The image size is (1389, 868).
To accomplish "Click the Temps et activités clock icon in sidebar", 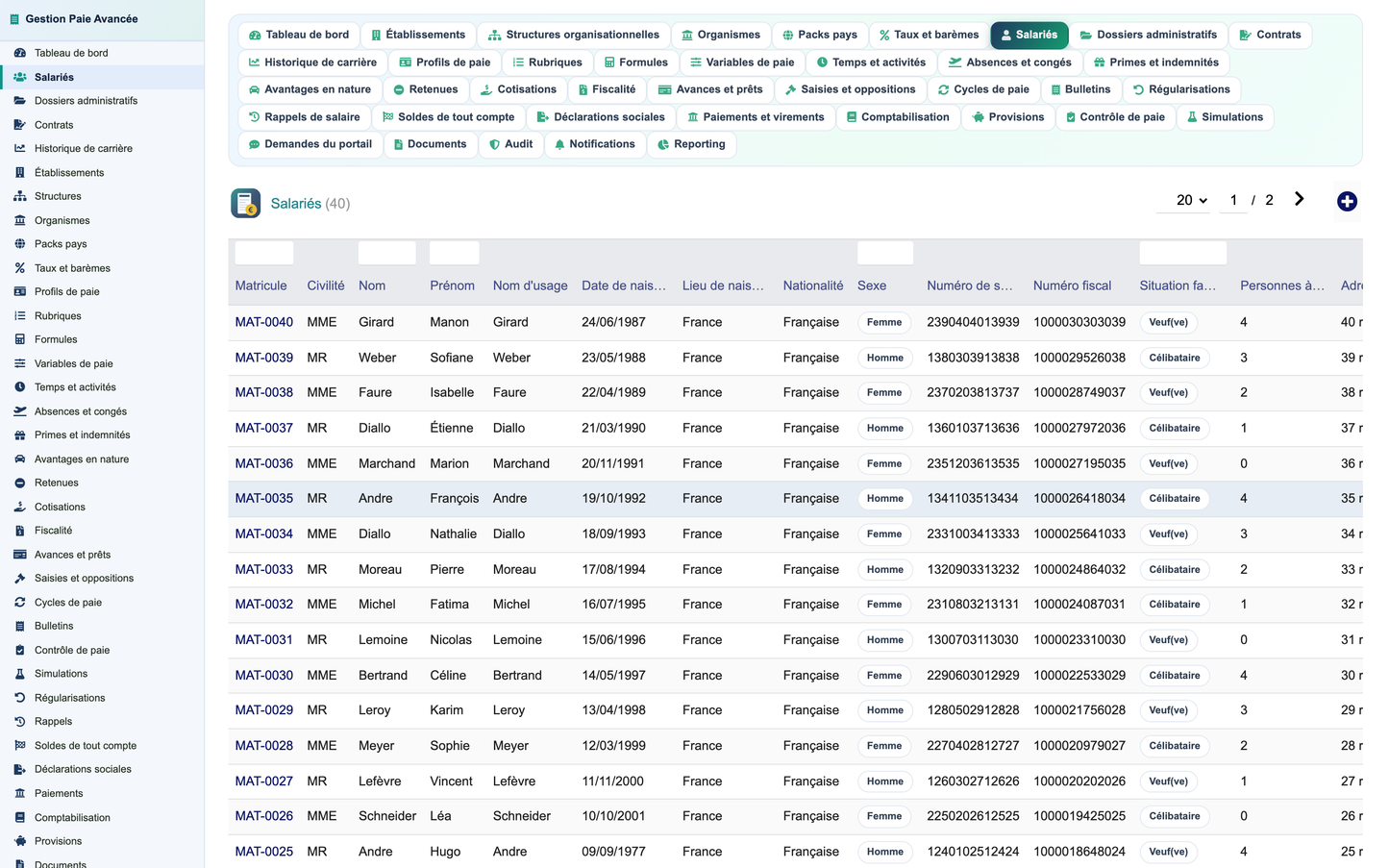I will pos(20,387).
